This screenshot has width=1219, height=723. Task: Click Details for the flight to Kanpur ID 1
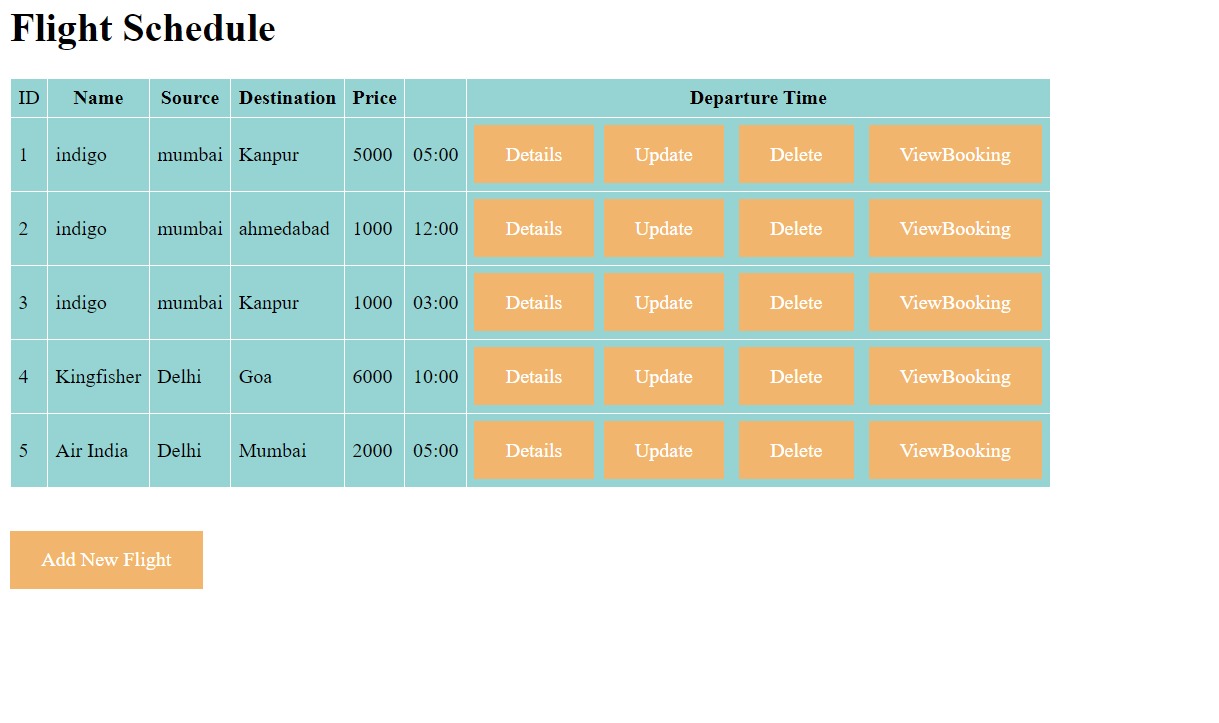(533, 154)
